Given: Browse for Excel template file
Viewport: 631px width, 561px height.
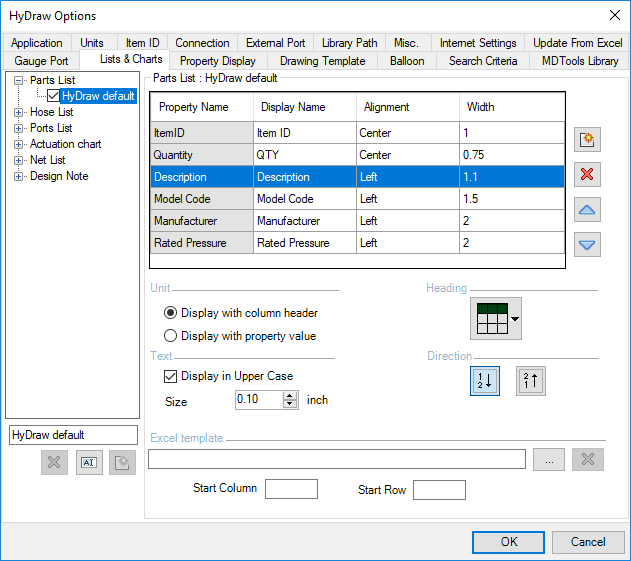Looking at the screenshot, I should [x=548, y=459].
